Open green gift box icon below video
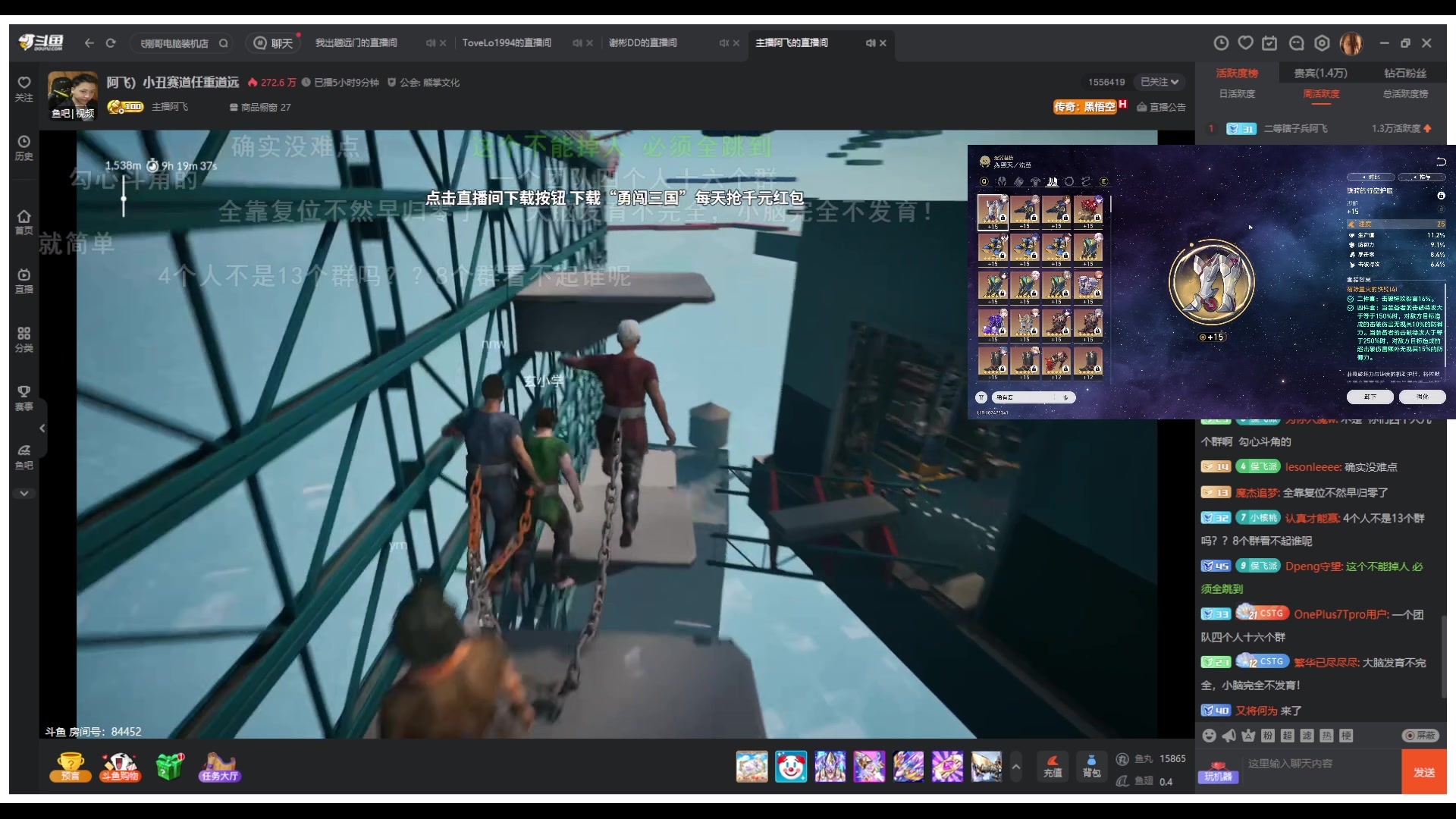Image resolution: width=1456 pixels, height=819 pixels. [170, 767]
